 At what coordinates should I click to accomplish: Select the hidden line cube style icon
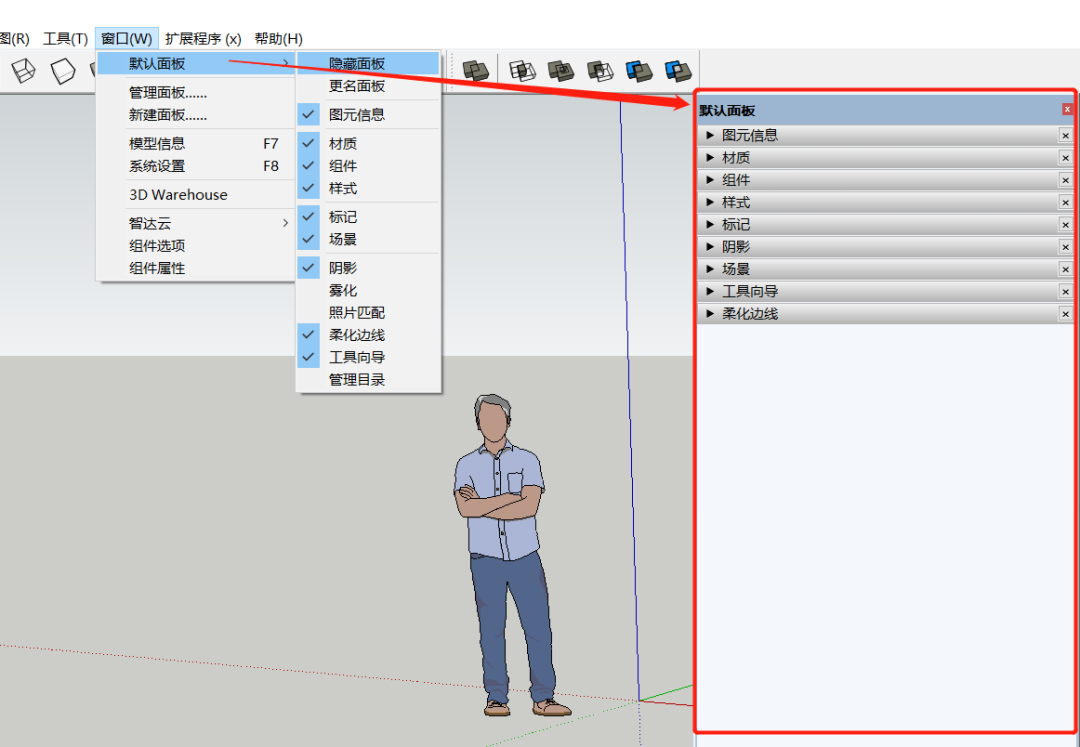[x=63, y=71]
